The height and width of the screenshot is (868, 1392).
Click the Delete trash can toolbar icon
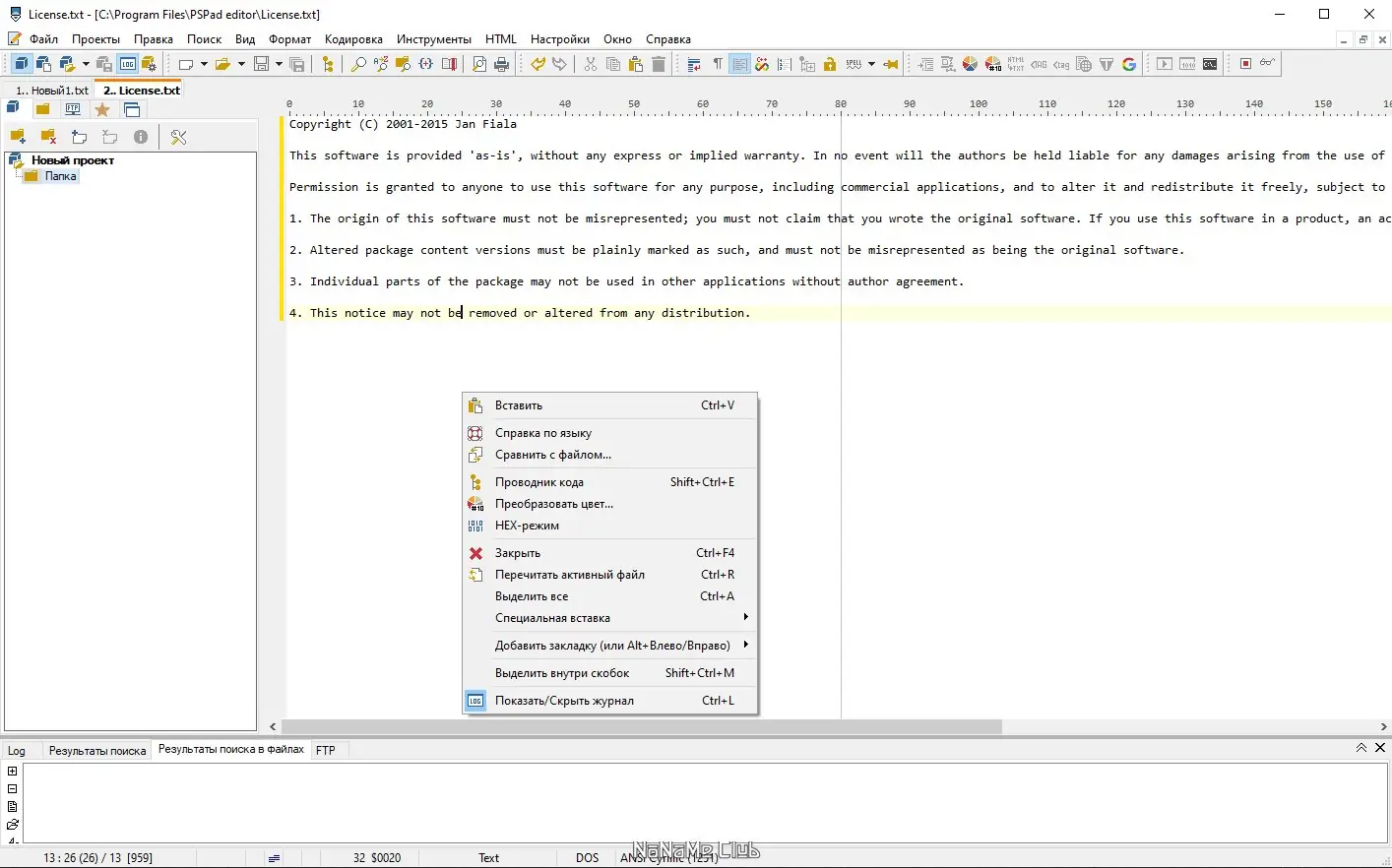point(659,64)
